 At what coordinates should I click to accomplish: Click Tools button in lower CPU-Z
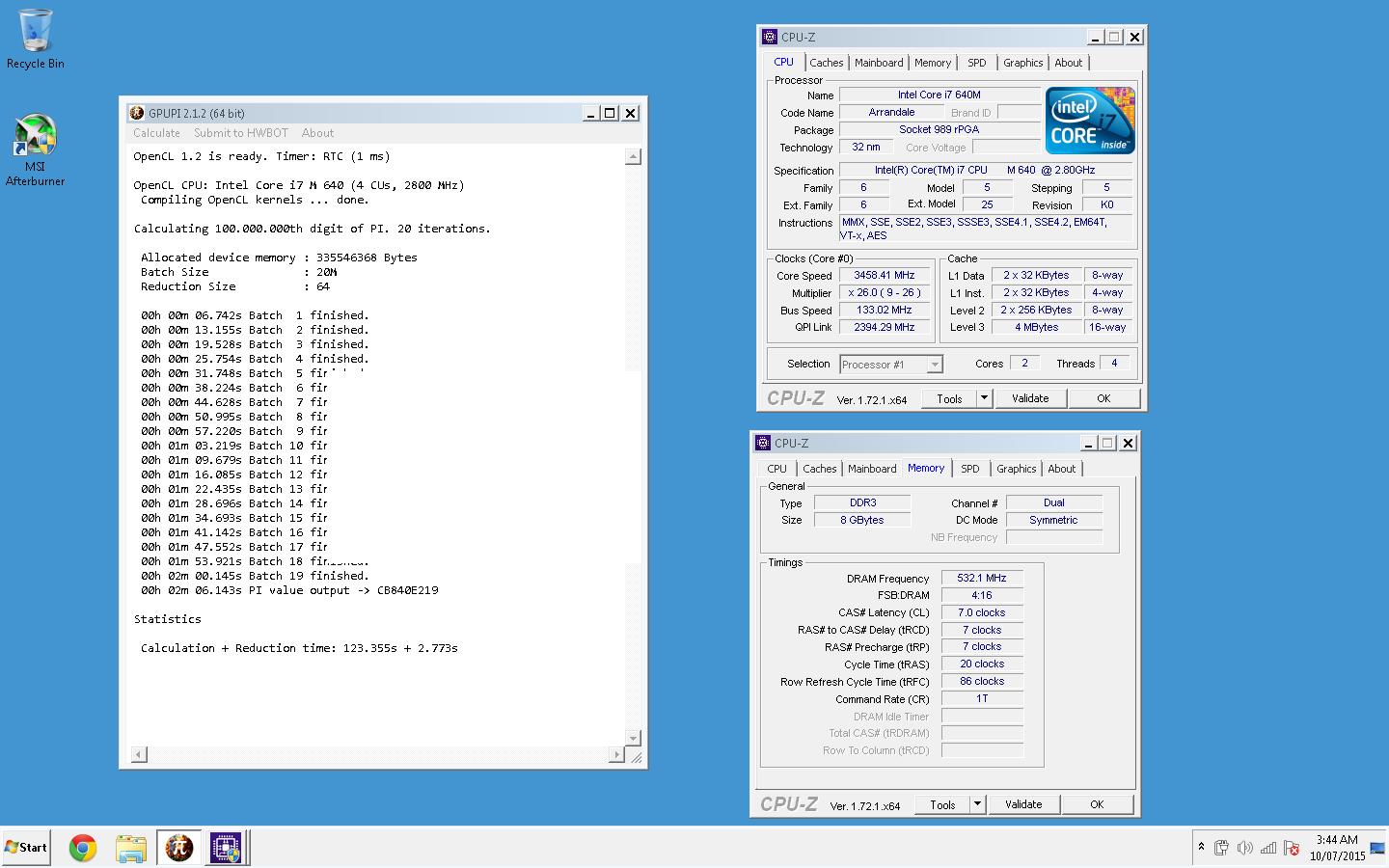(x=942, y=804)
